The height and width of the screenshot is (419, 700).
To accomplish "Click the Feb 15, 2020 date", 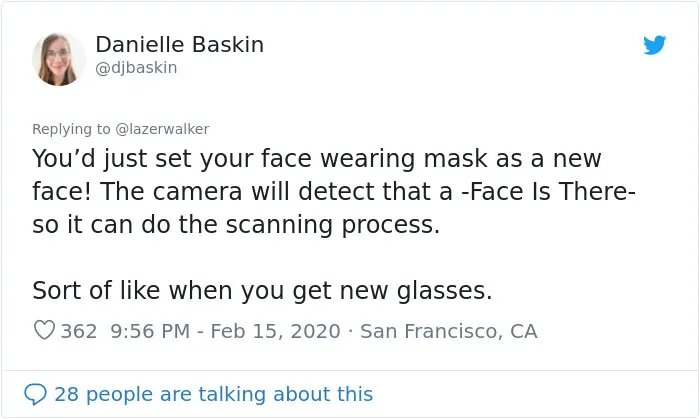I will [x=275, y=332].
